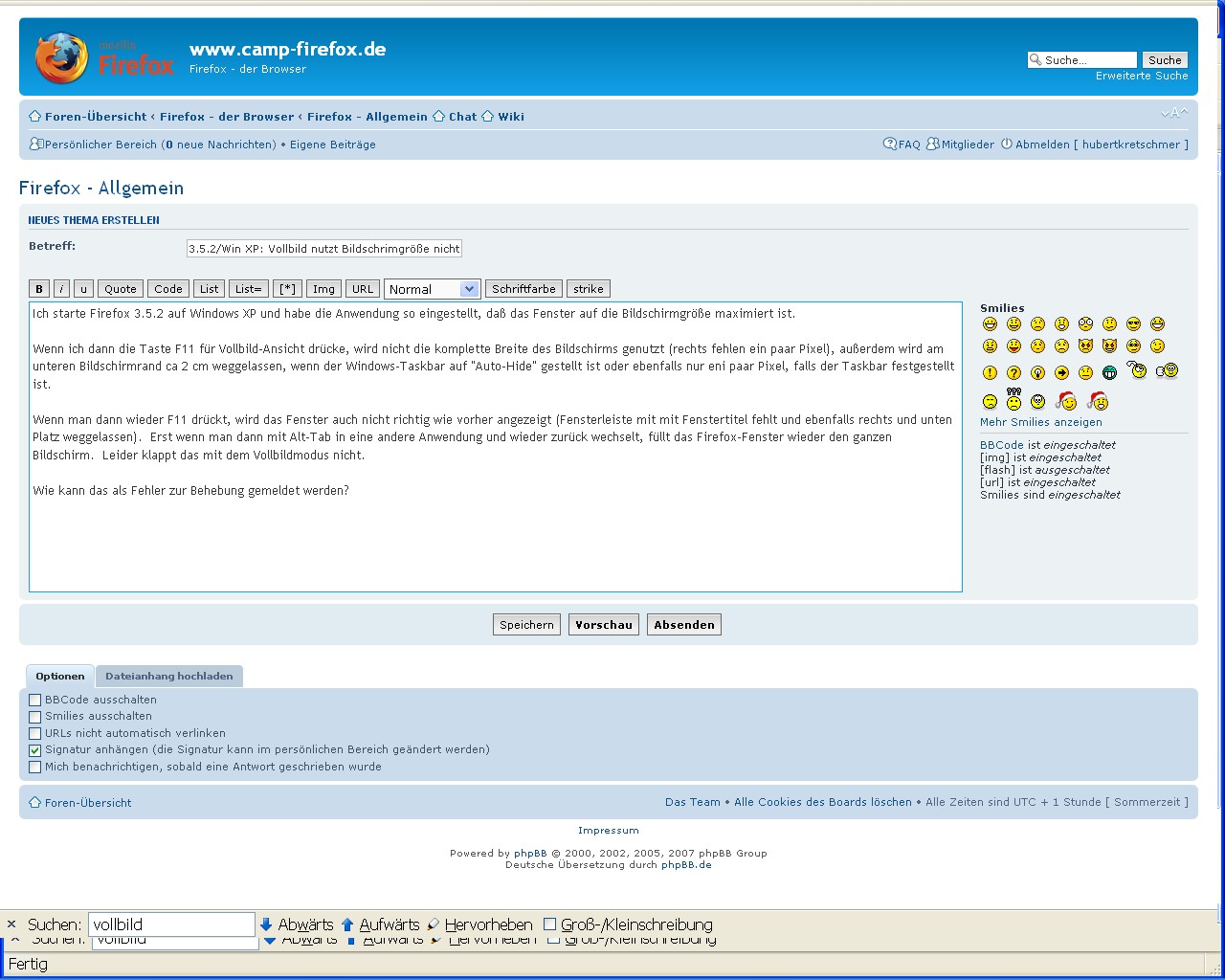Enable Mich benachrichtigen on reply checkbox
Viewport: 1225px width, 980px height.
click(35, 768)
